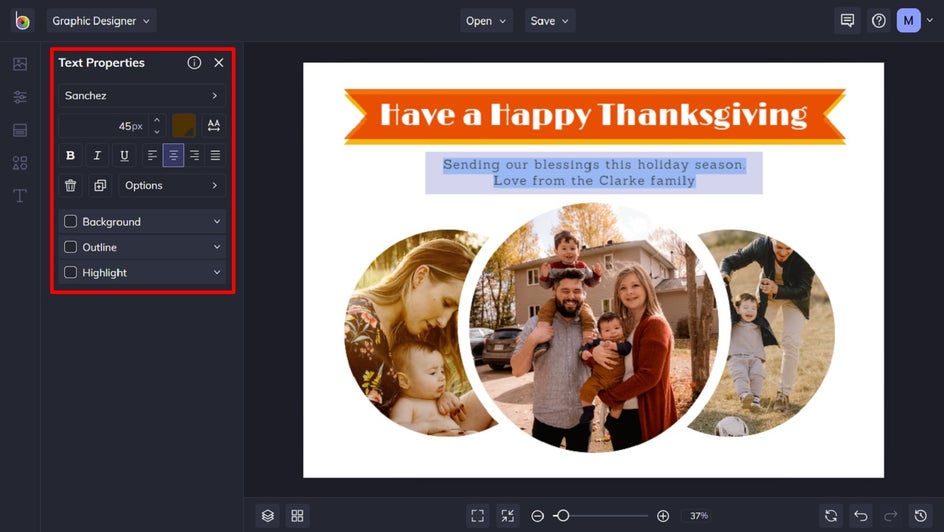Expand the Highlight section chevron
Screen dimensions: 944x532
[217, 273]
